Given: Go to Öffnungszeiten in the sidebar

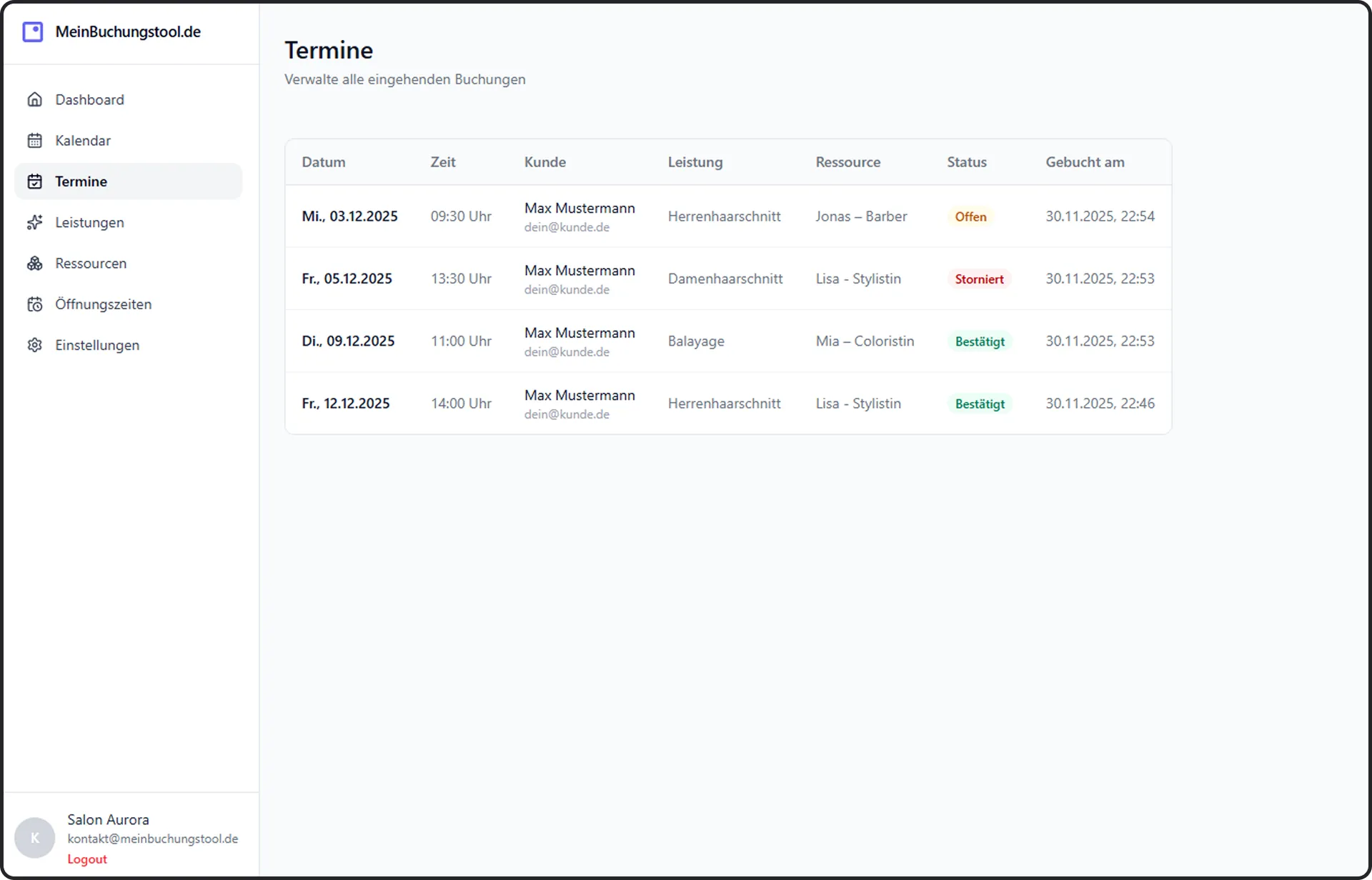Looking at the screenshot, I should tap(103, 304).
